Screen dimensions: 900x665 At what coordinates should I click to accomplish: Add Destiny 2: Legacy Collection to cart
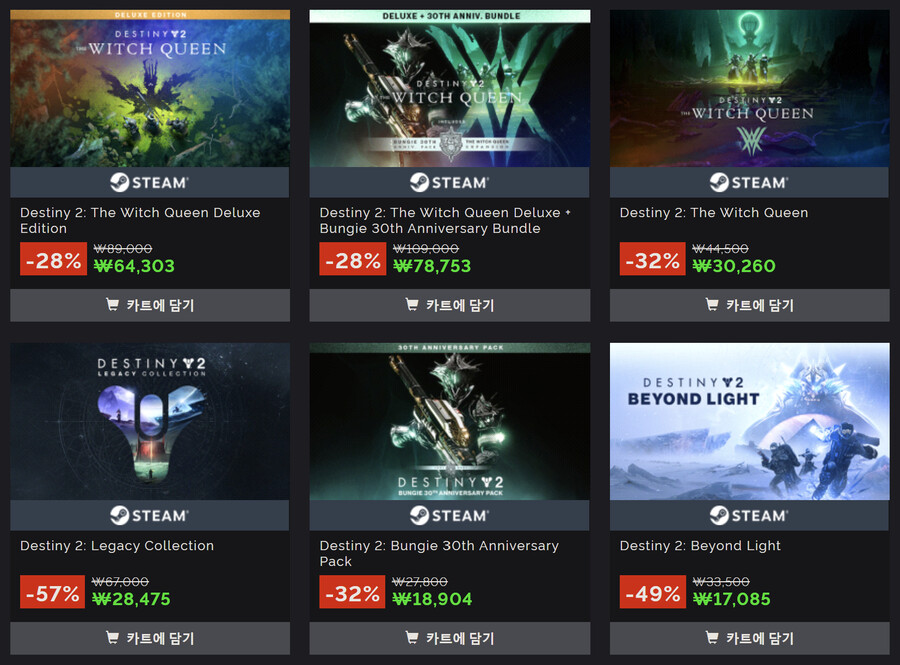[x=150, y=638]
